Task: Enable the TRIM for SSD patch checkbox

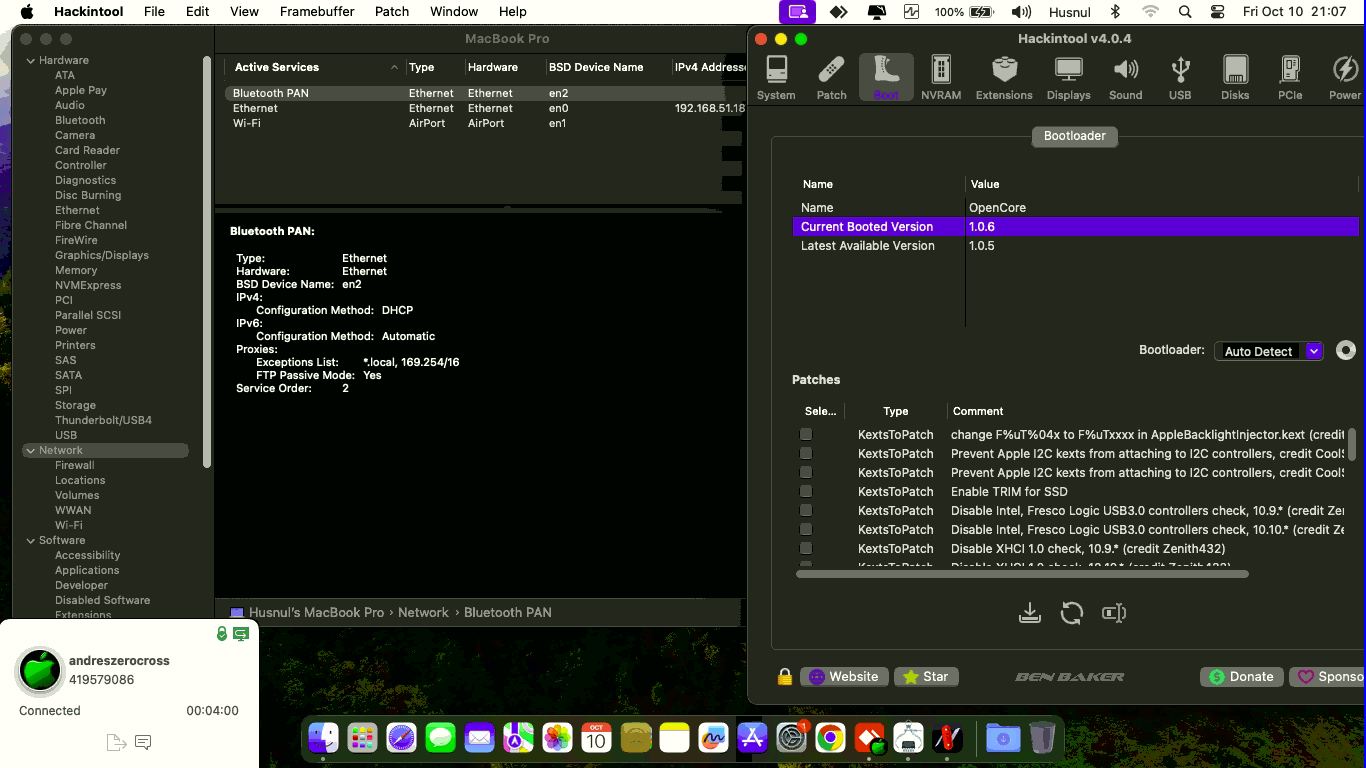Action: coord(806,491)
